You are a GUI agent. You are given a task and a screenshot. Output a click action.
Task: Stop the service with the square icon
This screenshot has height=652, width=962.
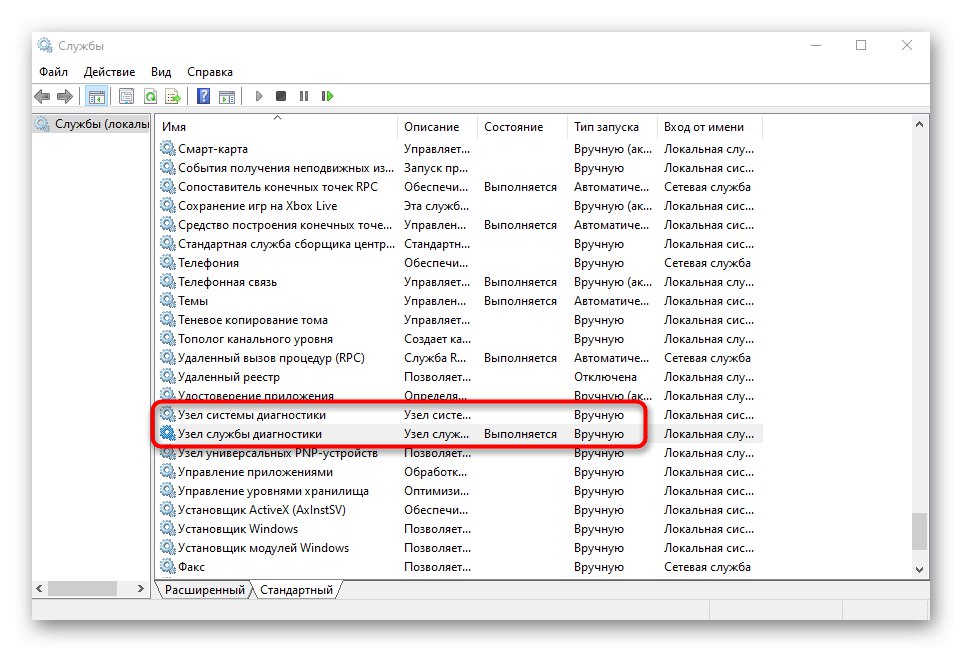281,96
